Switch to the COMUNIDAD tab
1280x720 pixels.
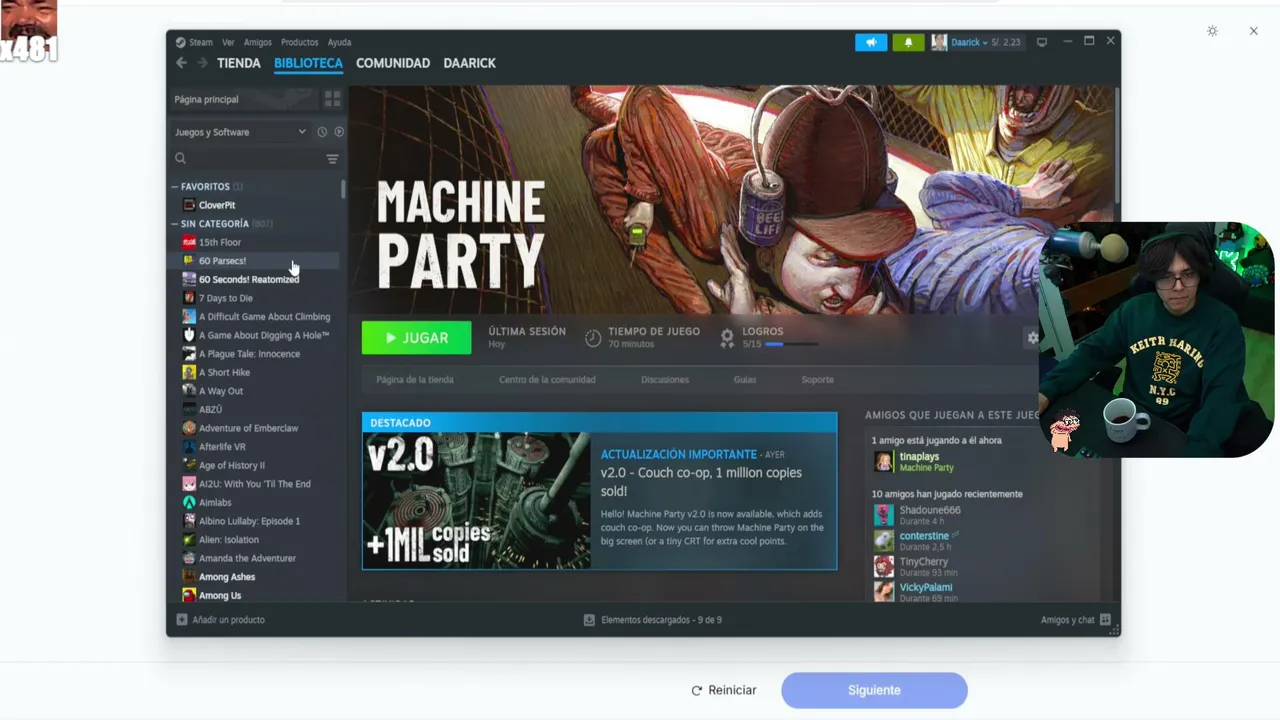click(393, 63)
